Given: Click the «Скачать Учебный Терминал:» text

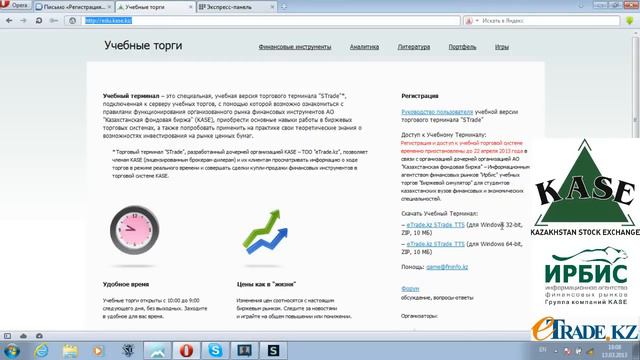Looking at the screenshot, I should click(439, 213).
